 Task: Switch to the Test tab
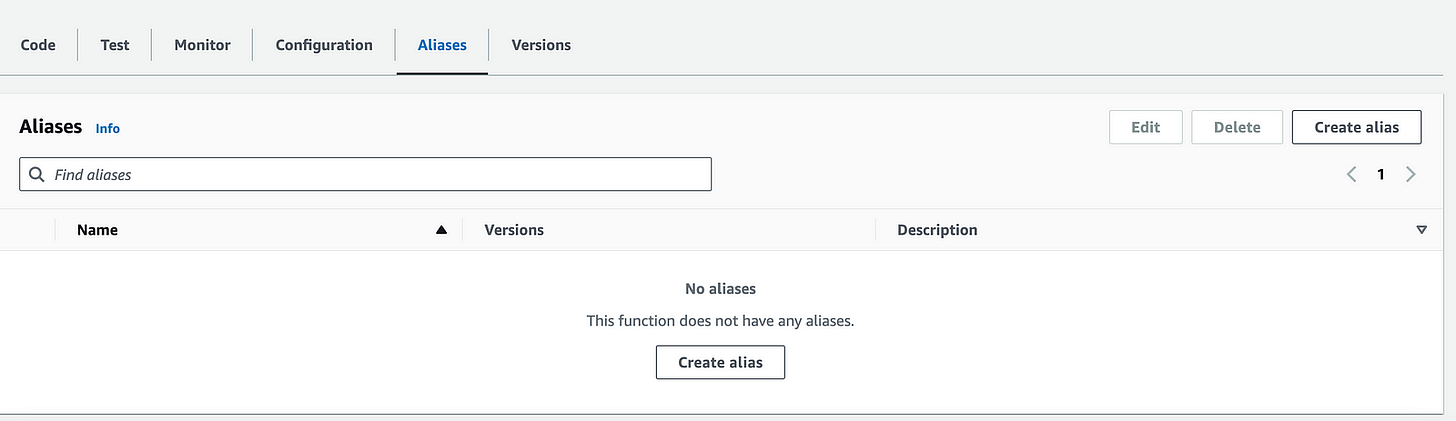pyautogui.click(x=115, y=45)
